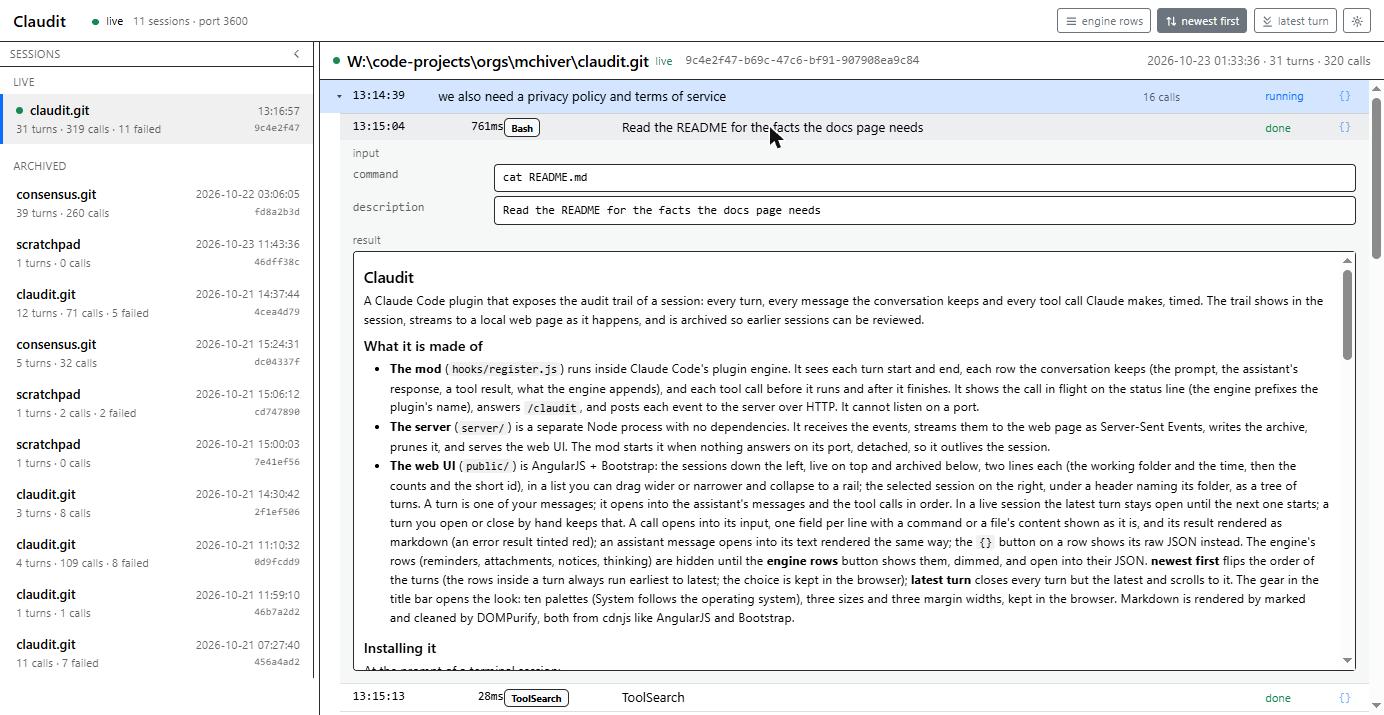Click the LIVE section label

click(24, 82)
